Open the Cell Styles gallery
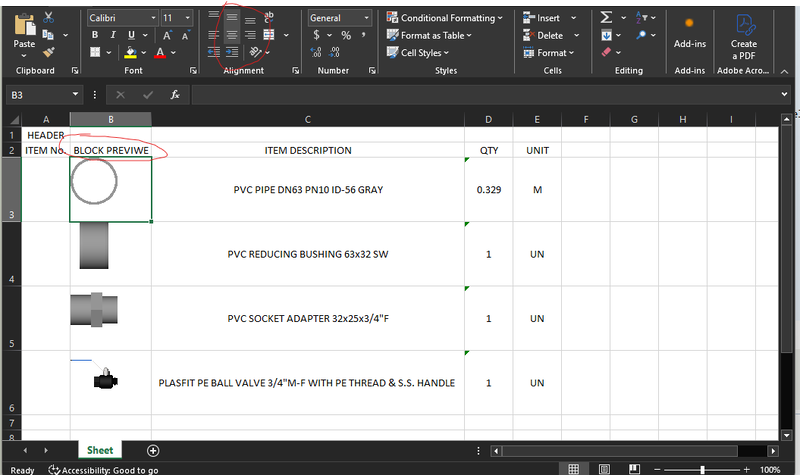Image resolution: width=800 pixels, height=475 pixels. [422, 53]
